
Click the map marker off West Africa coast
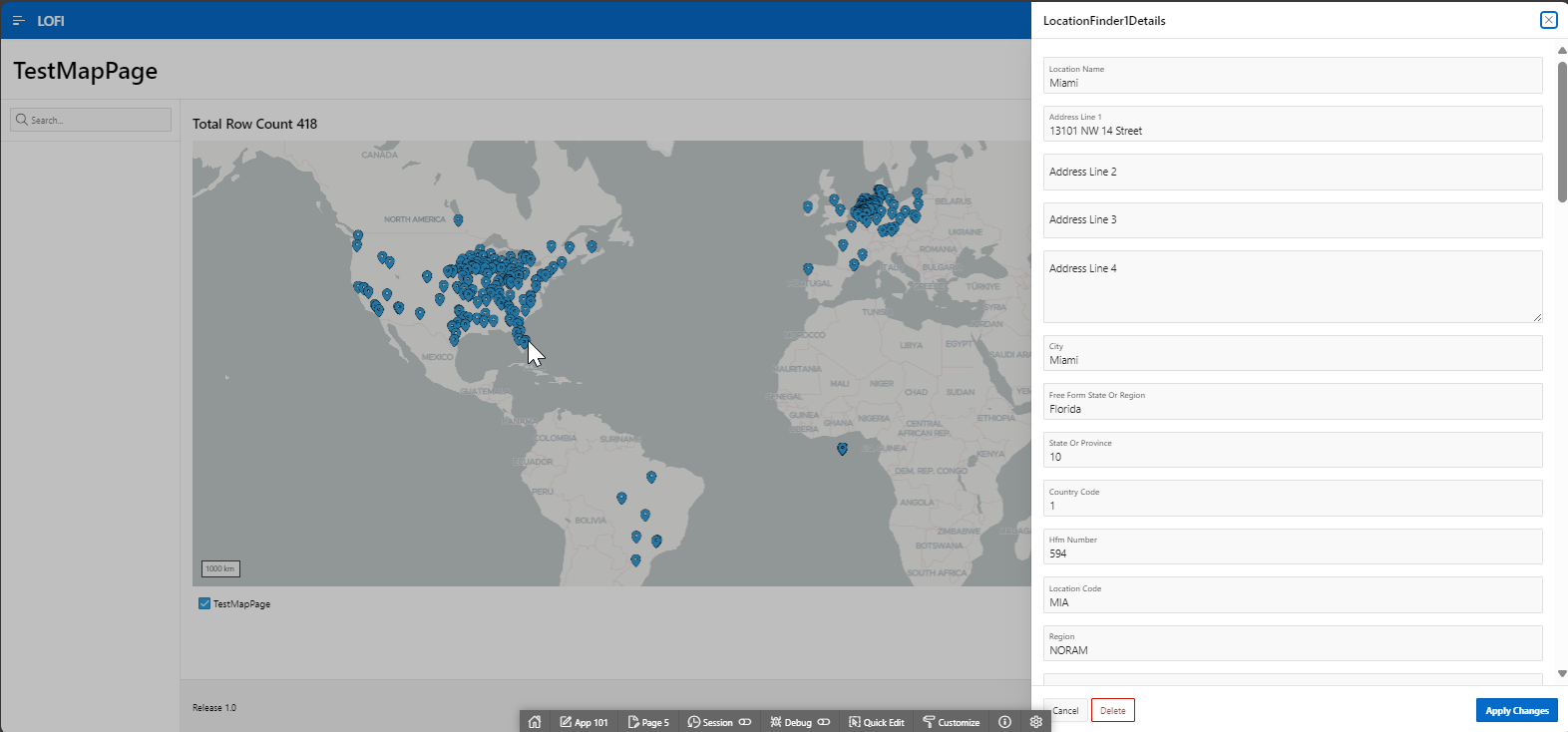point(842,449)
